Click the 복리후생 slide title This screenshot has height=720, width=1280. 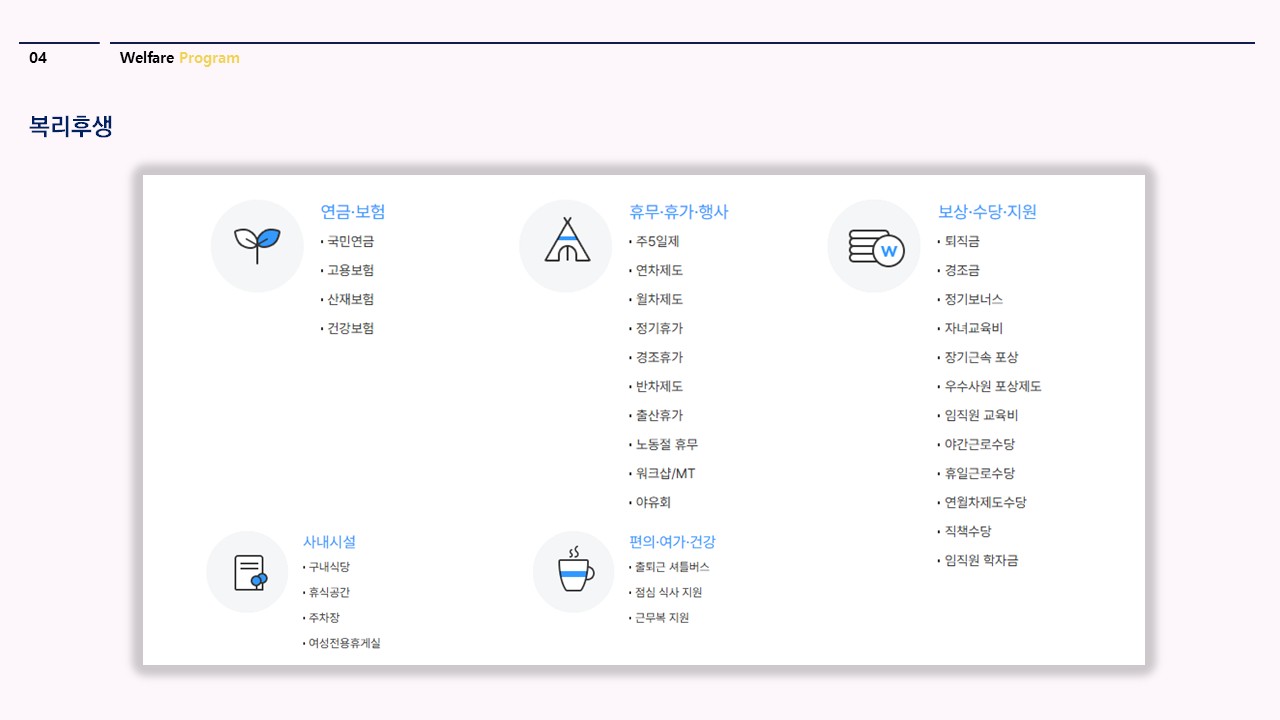pos(71,127)
